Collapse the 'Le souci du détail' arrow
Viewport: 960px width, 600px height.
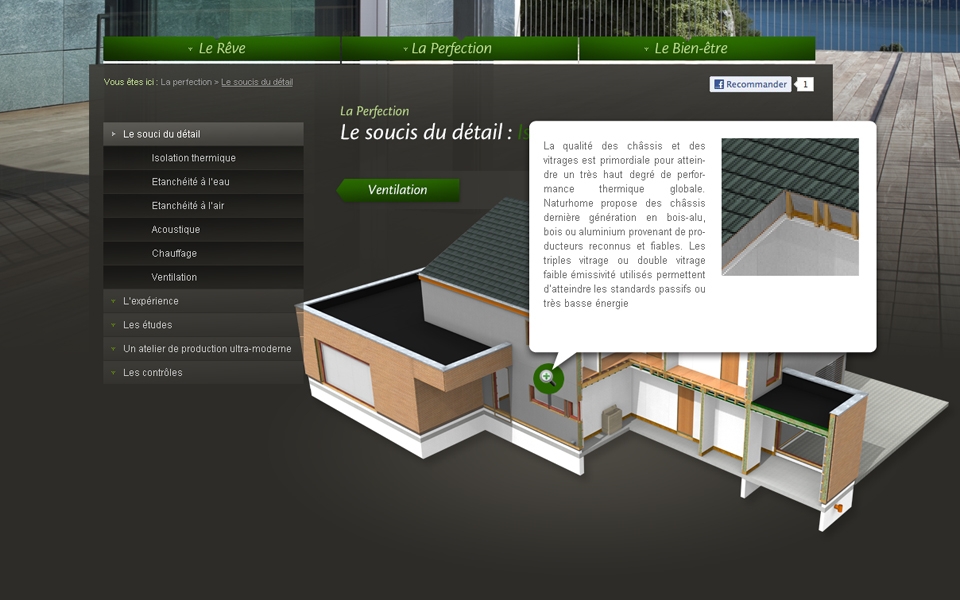(x=113, y=134)
